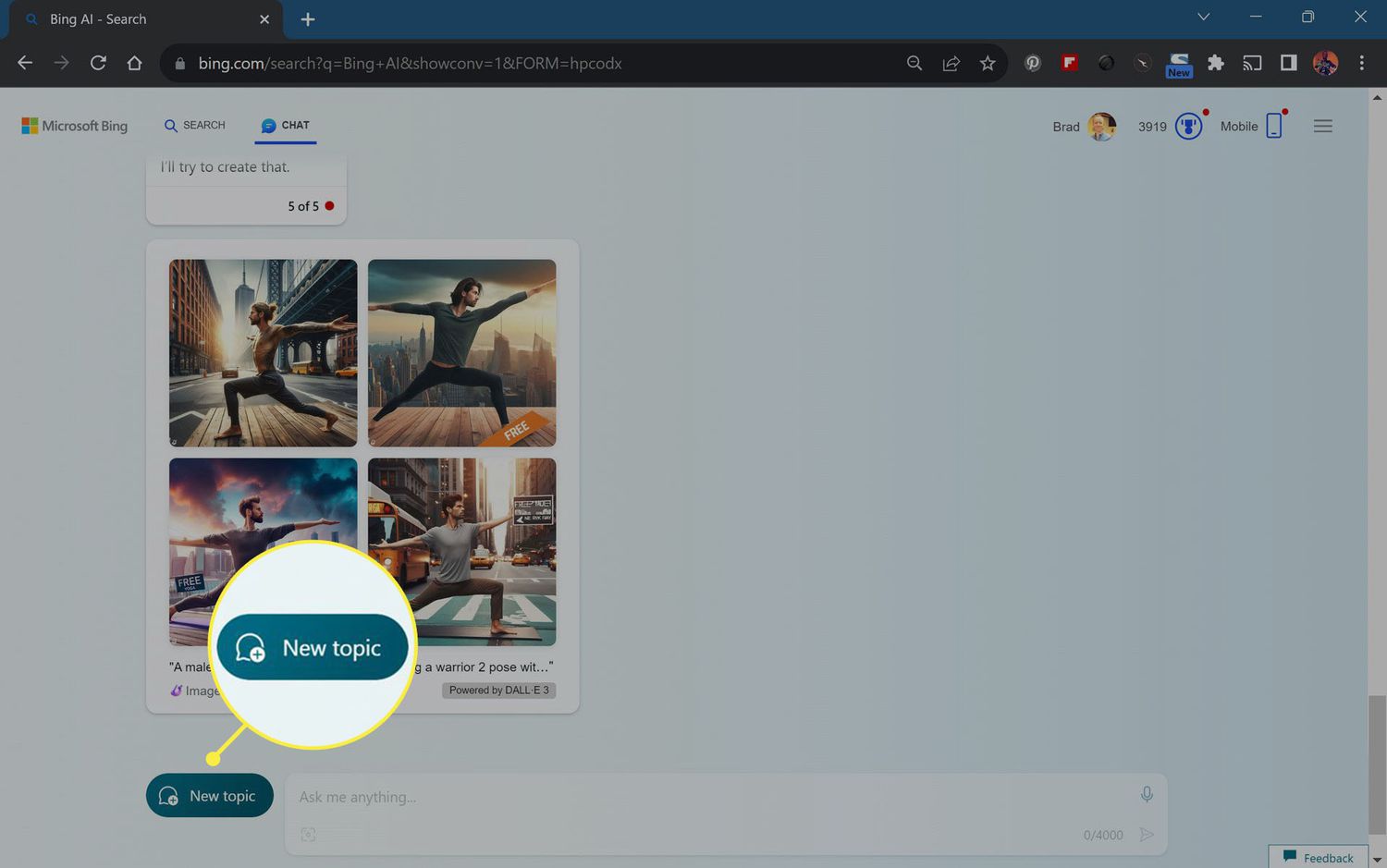The height and width of the screenshot is (868, 1387).
Task: Click the Flipboard extension icon
Action: 1070,63
